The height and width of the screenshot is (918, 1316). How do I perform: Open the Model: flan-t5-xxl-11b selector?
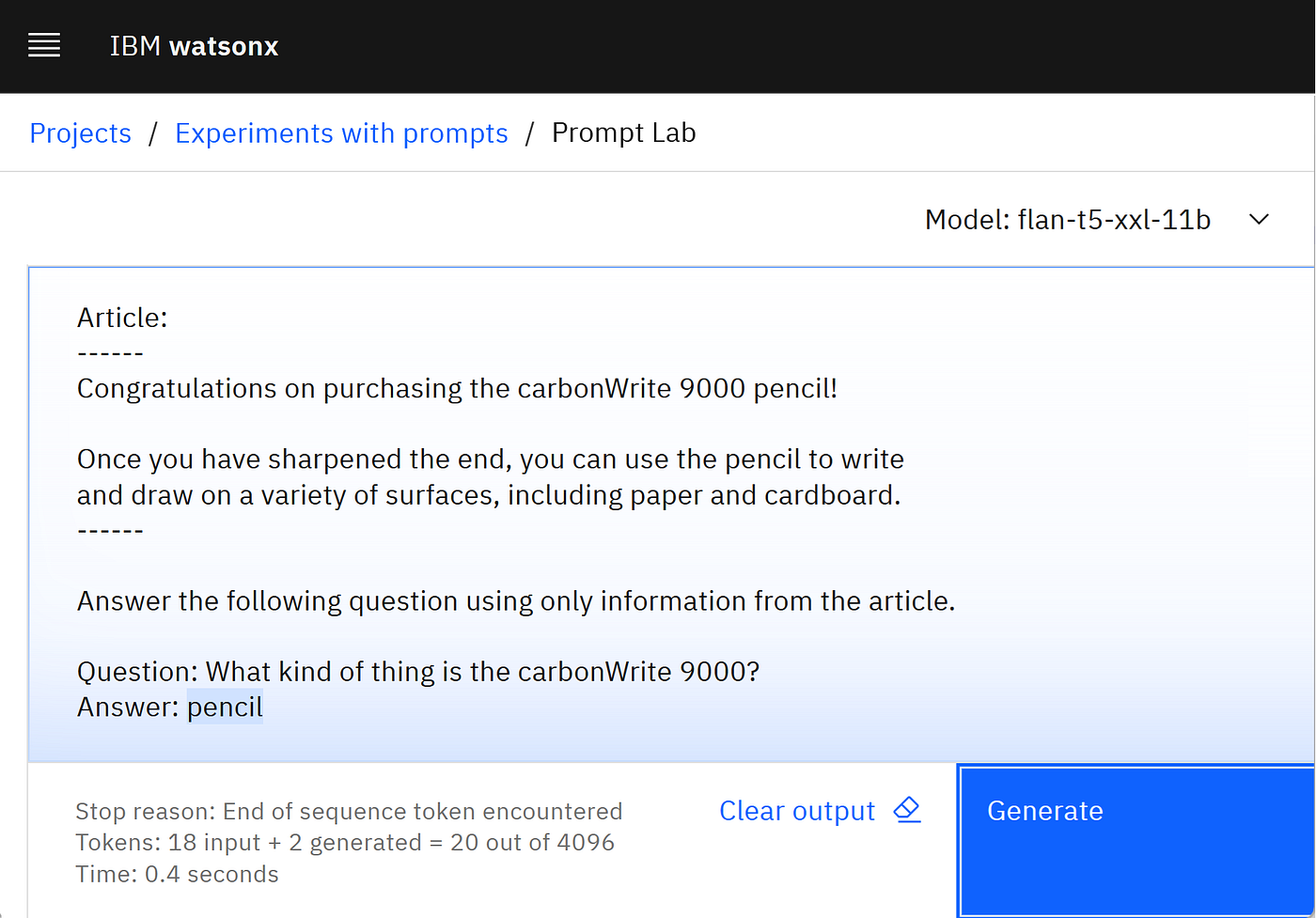[x=1067, y=219]
